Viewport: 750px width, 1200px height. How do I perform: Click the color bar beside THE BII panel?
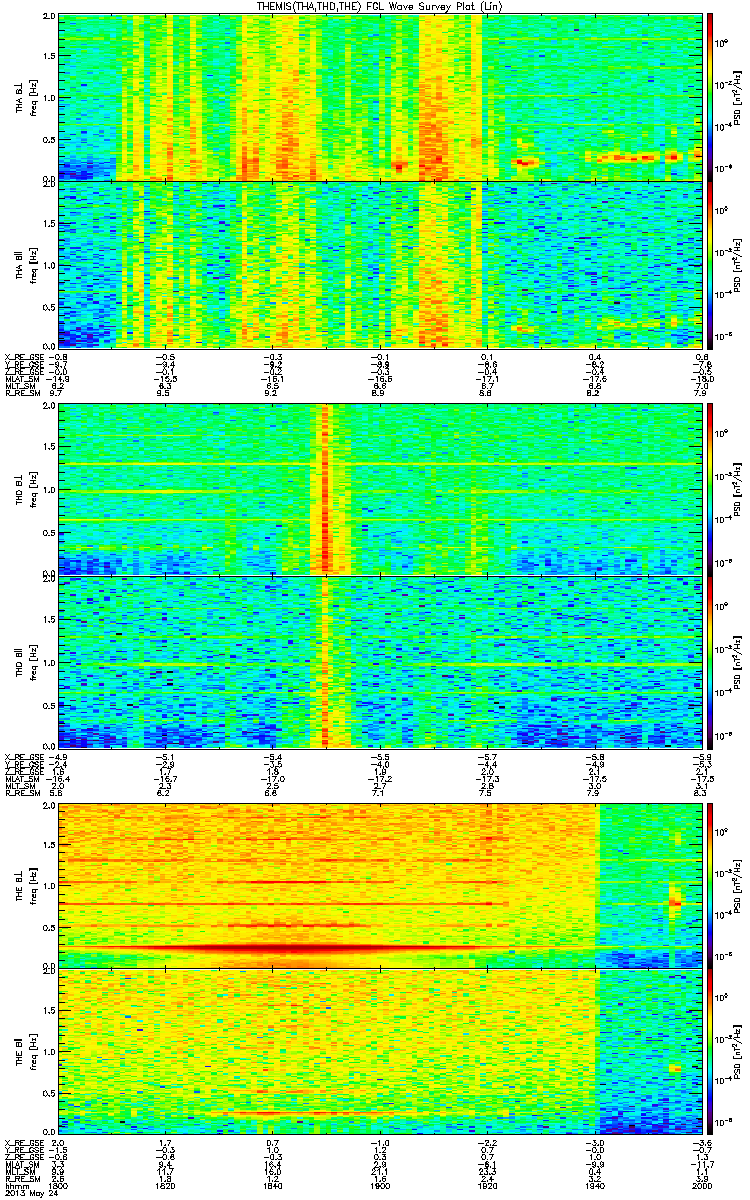(711, 1051)
